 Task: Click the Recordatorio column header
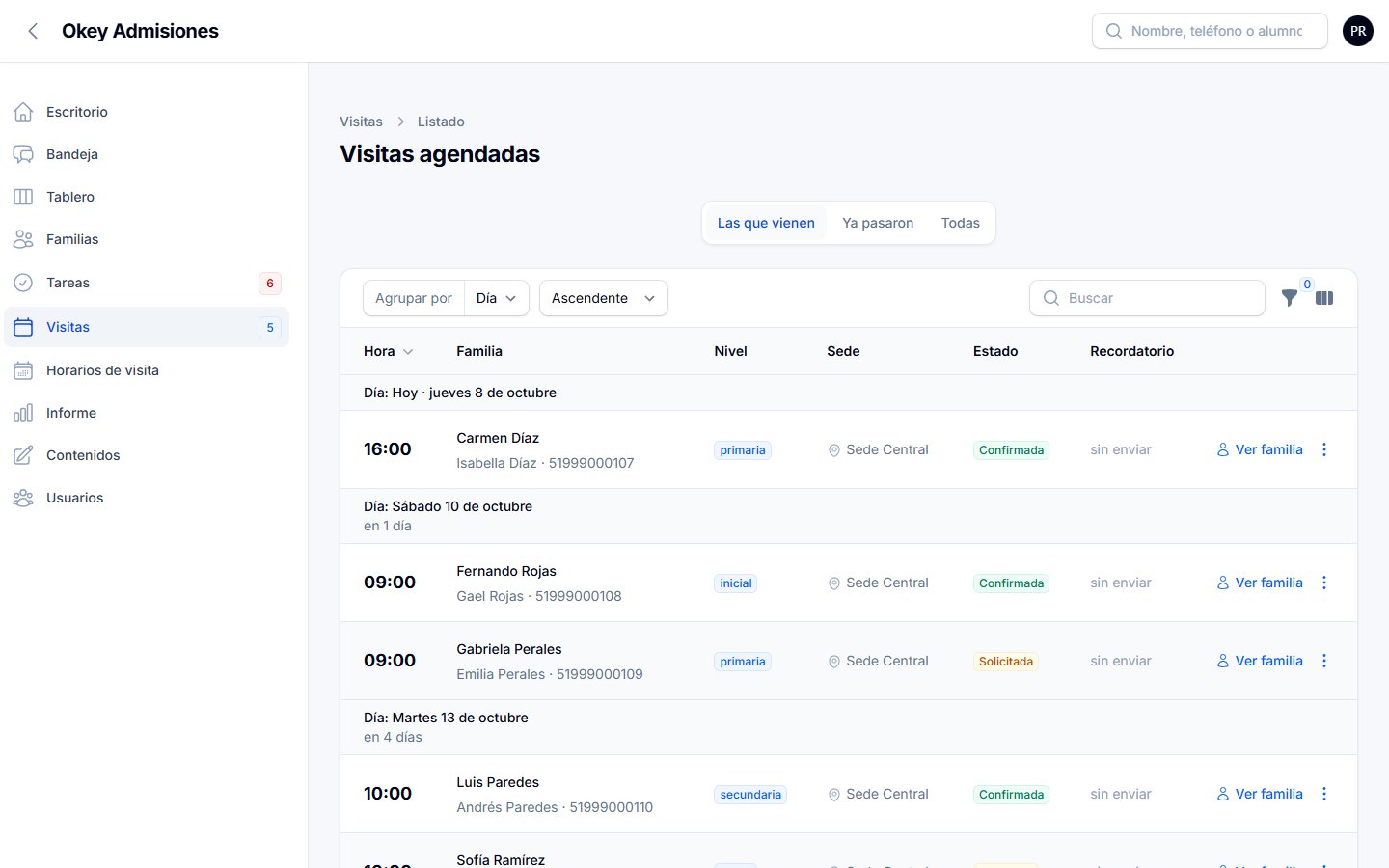click(x=1132, y=351)
